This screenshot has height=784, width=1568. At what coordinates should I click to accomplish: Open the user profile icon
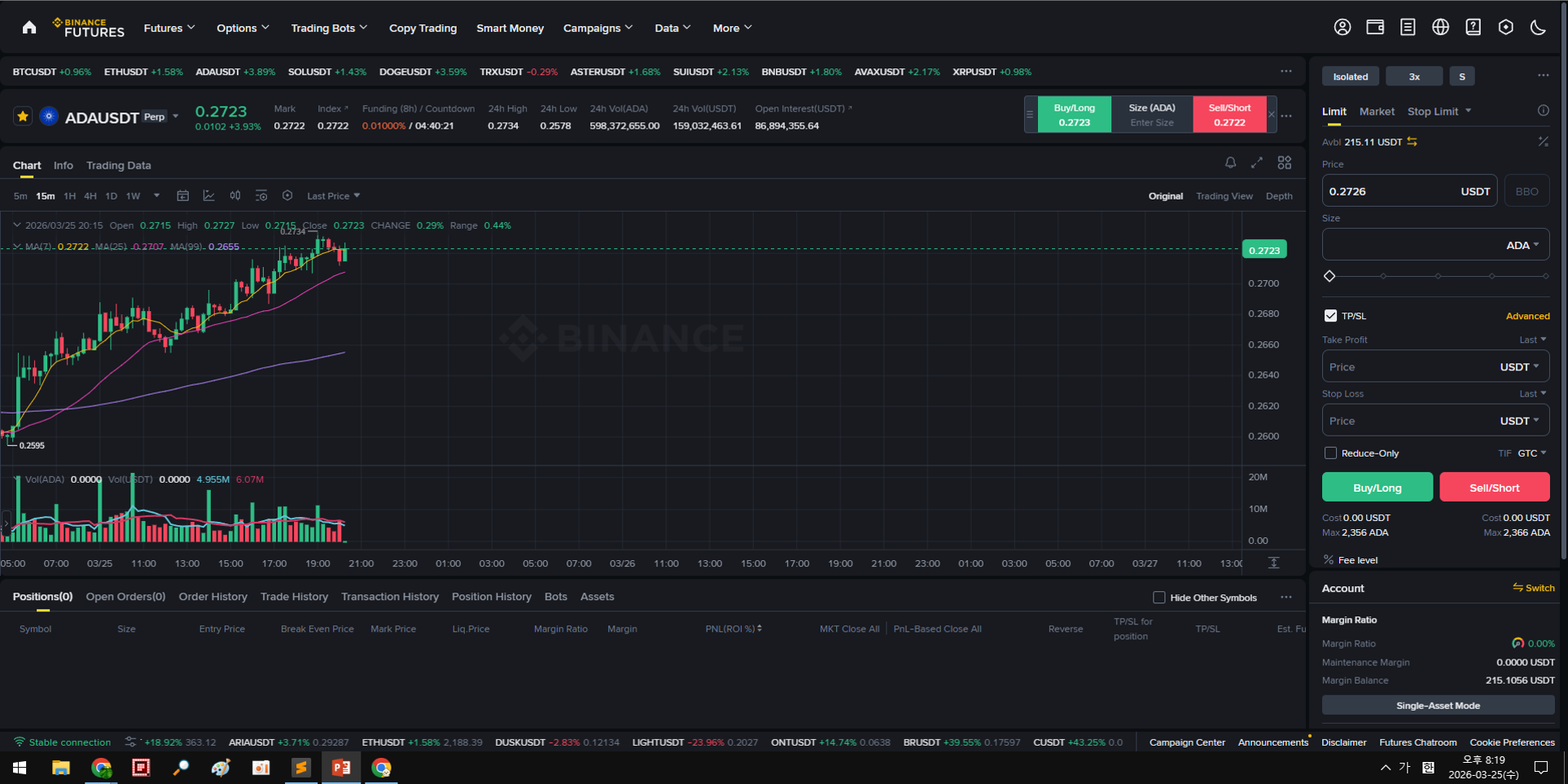click(x=1342, y=27)
